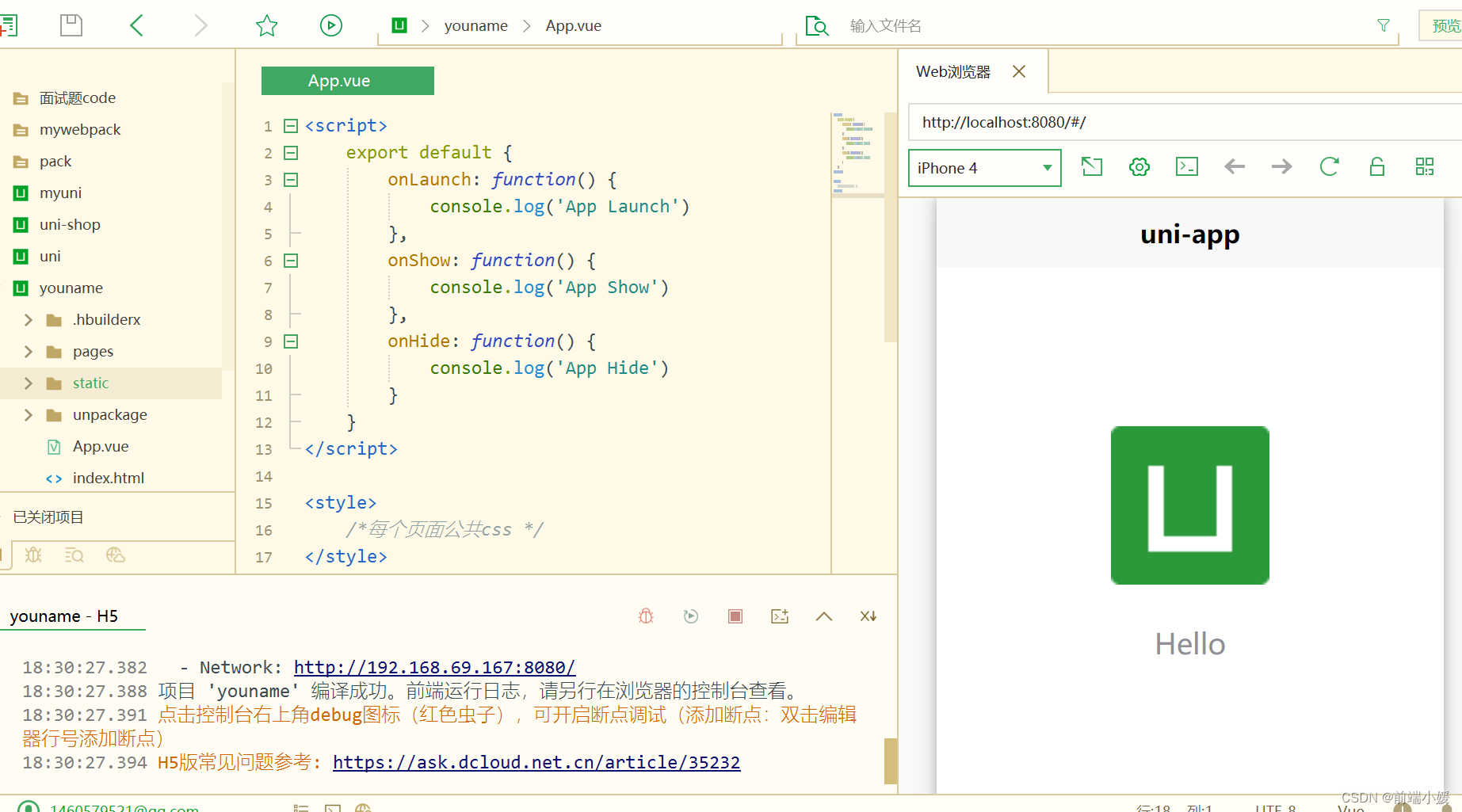Collapse code fold at line 3
1462x812 pixels.
(291, 180)
